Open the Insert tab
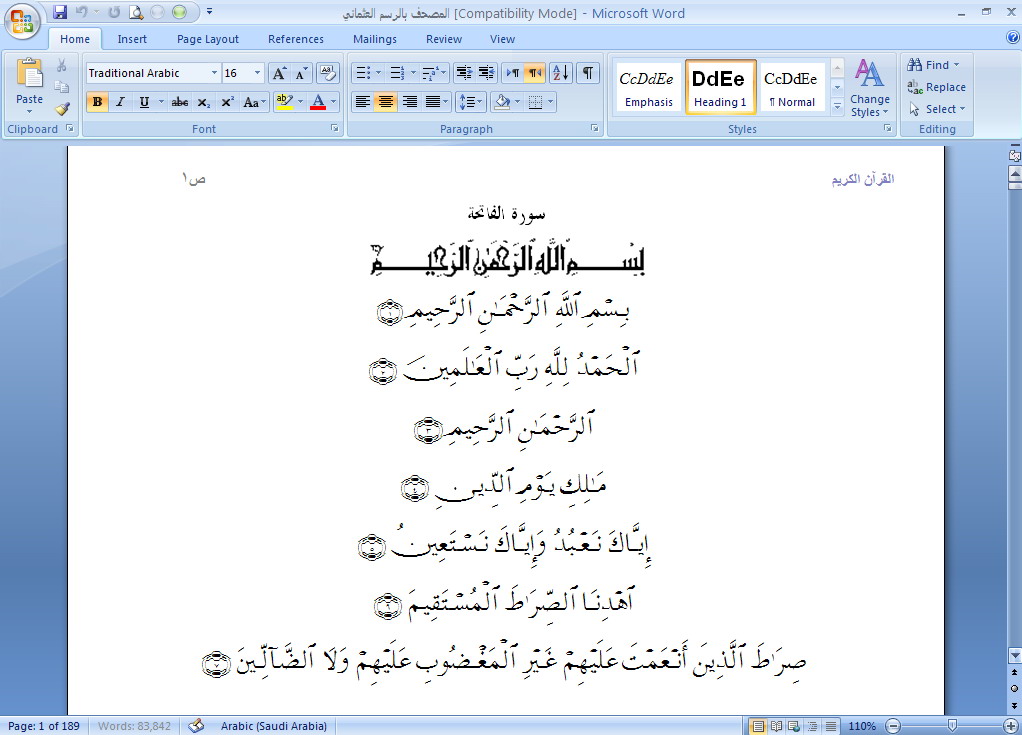This screenshot has height=735, width=1022. click(132, 39)
